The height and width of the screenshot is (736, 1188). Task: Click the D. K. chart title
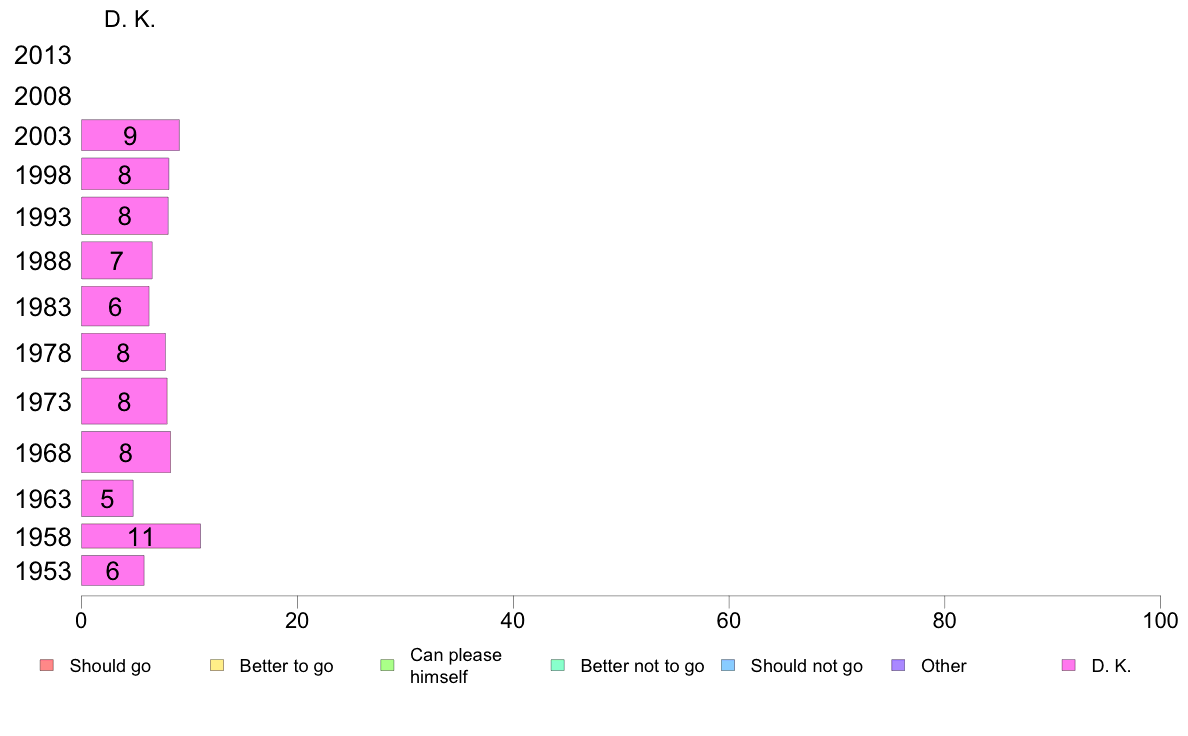point(130,20)
